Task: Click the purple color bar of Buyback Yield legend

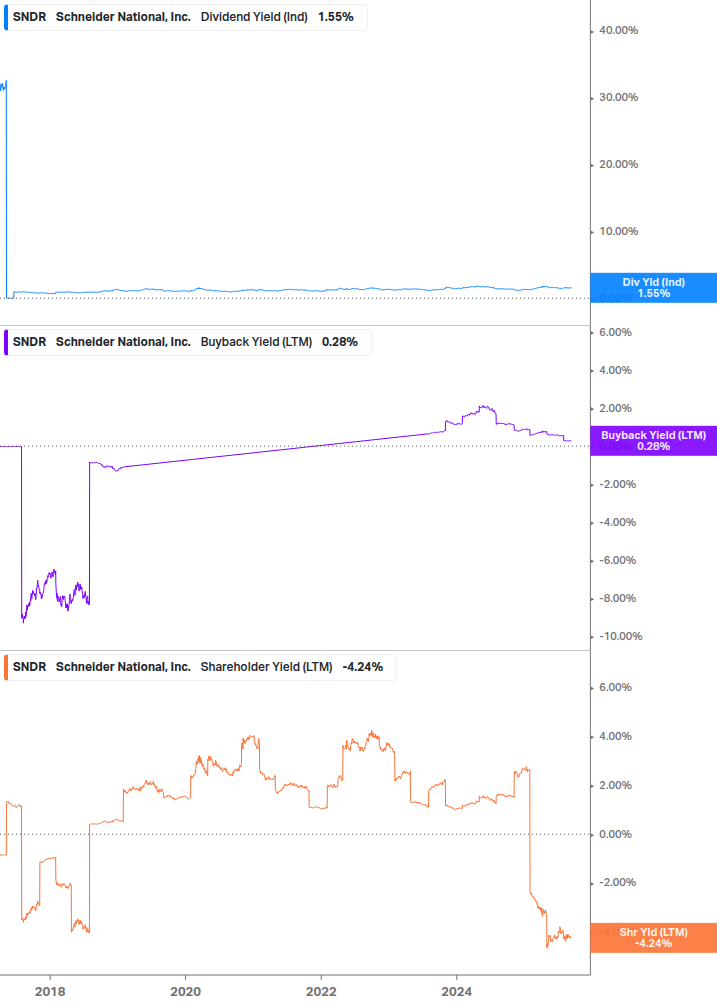Action: point(6,342)
